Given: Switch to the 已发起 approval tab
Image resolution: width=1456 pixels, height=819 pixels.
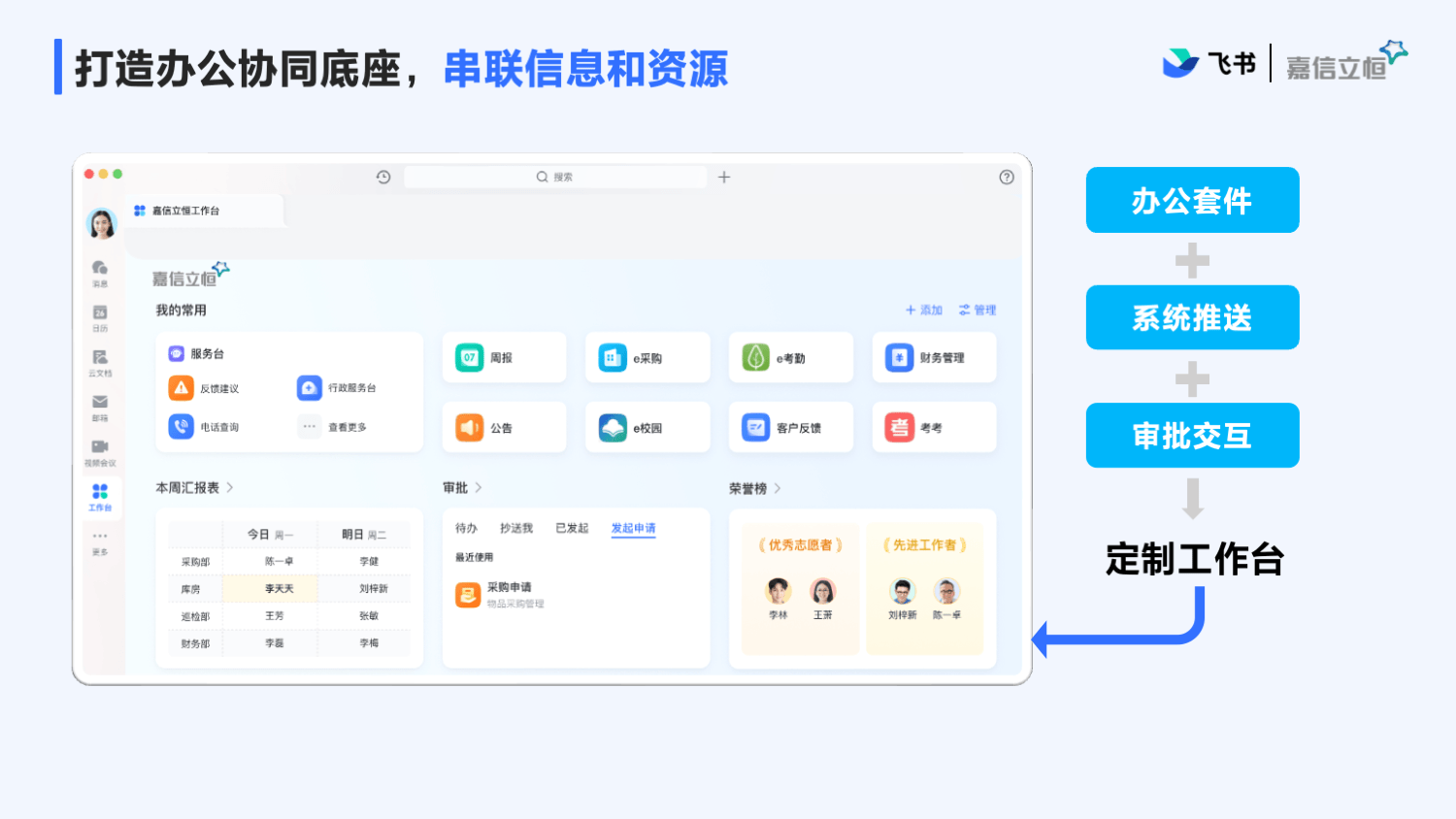Looking at the screenshot, I should point(572,529).
